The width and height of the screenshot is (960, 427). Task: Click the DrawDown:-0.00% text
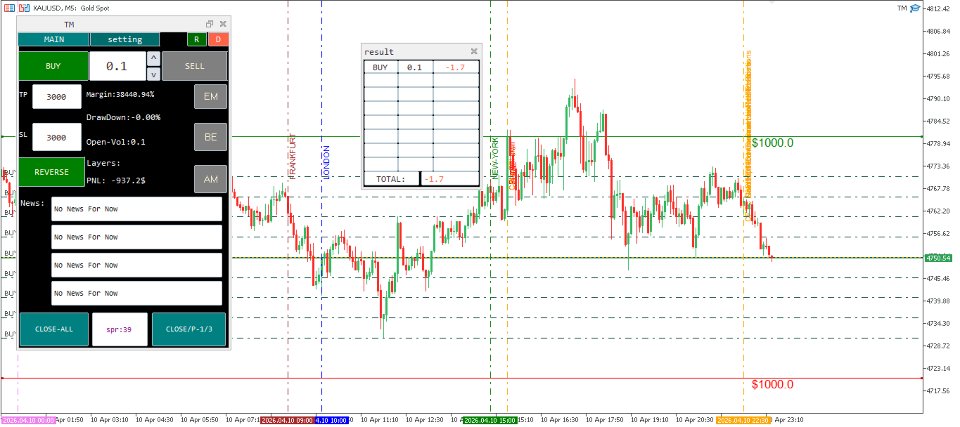124,117
